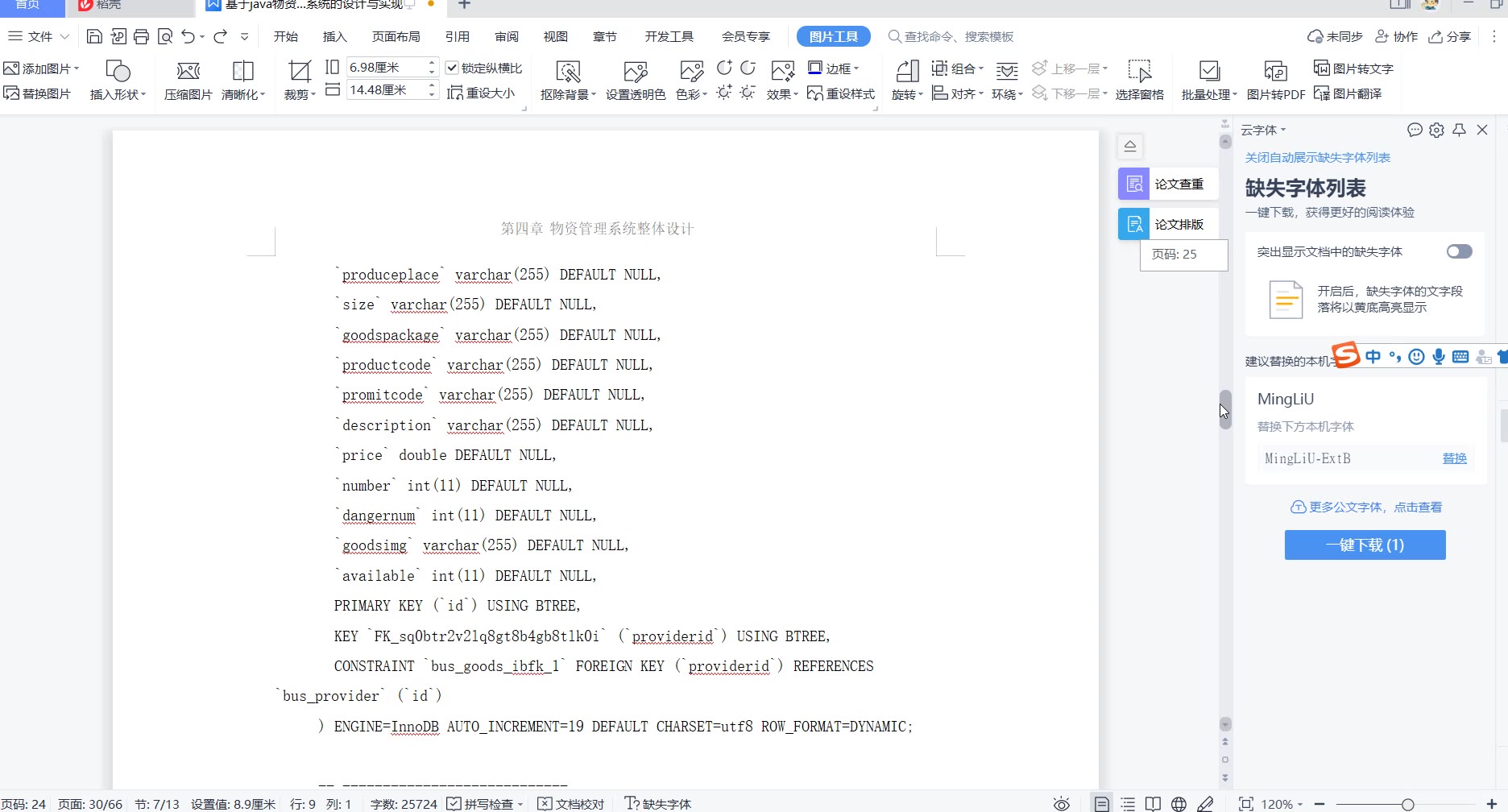Remove background with 抠除背景
The image size is (1508, 812).
[568, 81]
